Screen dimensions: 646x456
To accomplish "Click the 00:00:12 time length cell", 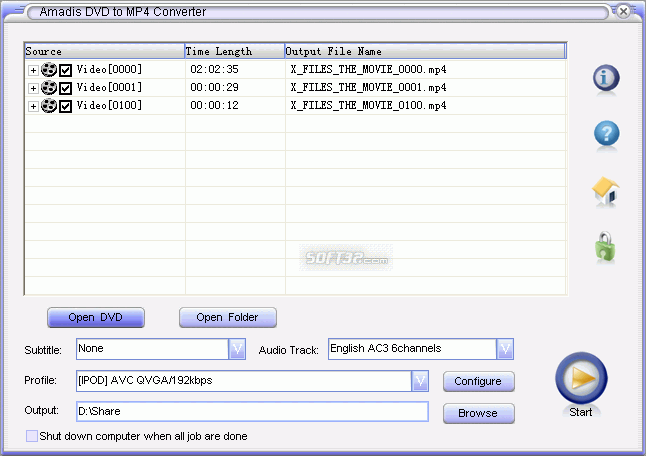I will pyautogui.click(x=214, y=105).
